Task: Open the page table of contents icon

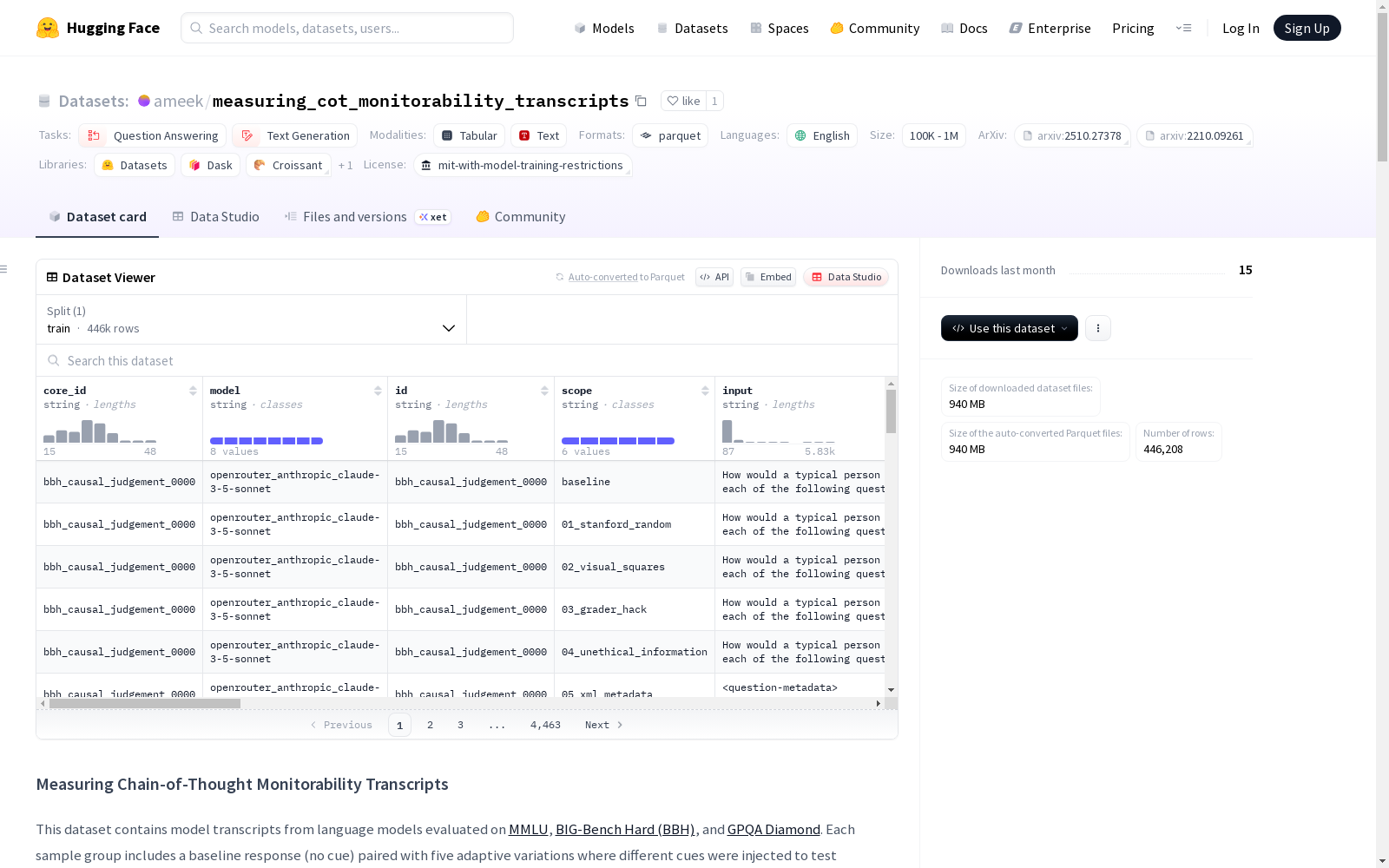Action: 4,269
